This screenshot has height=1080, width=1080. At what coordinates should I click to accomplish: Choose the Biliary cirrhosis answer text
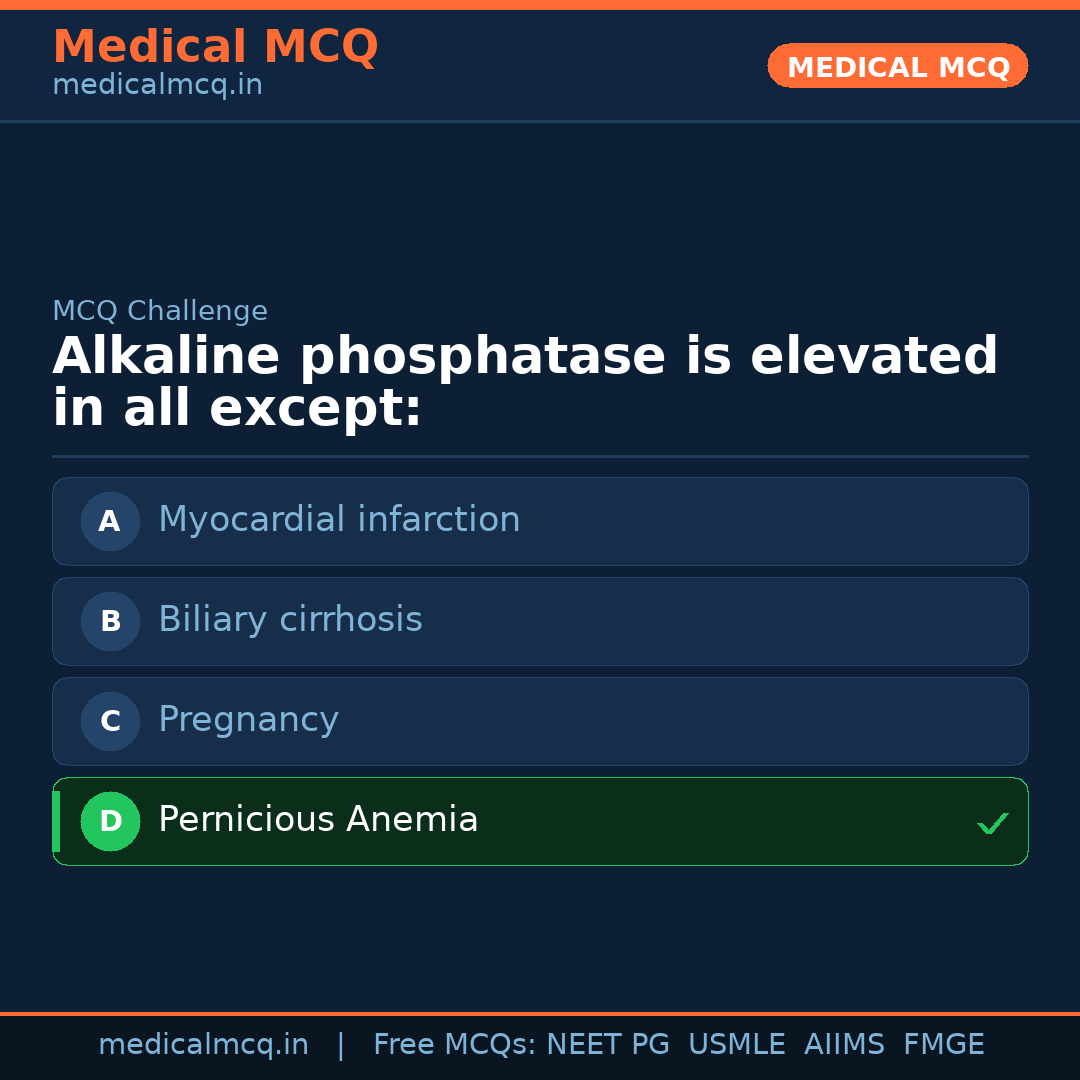point(290,620)
